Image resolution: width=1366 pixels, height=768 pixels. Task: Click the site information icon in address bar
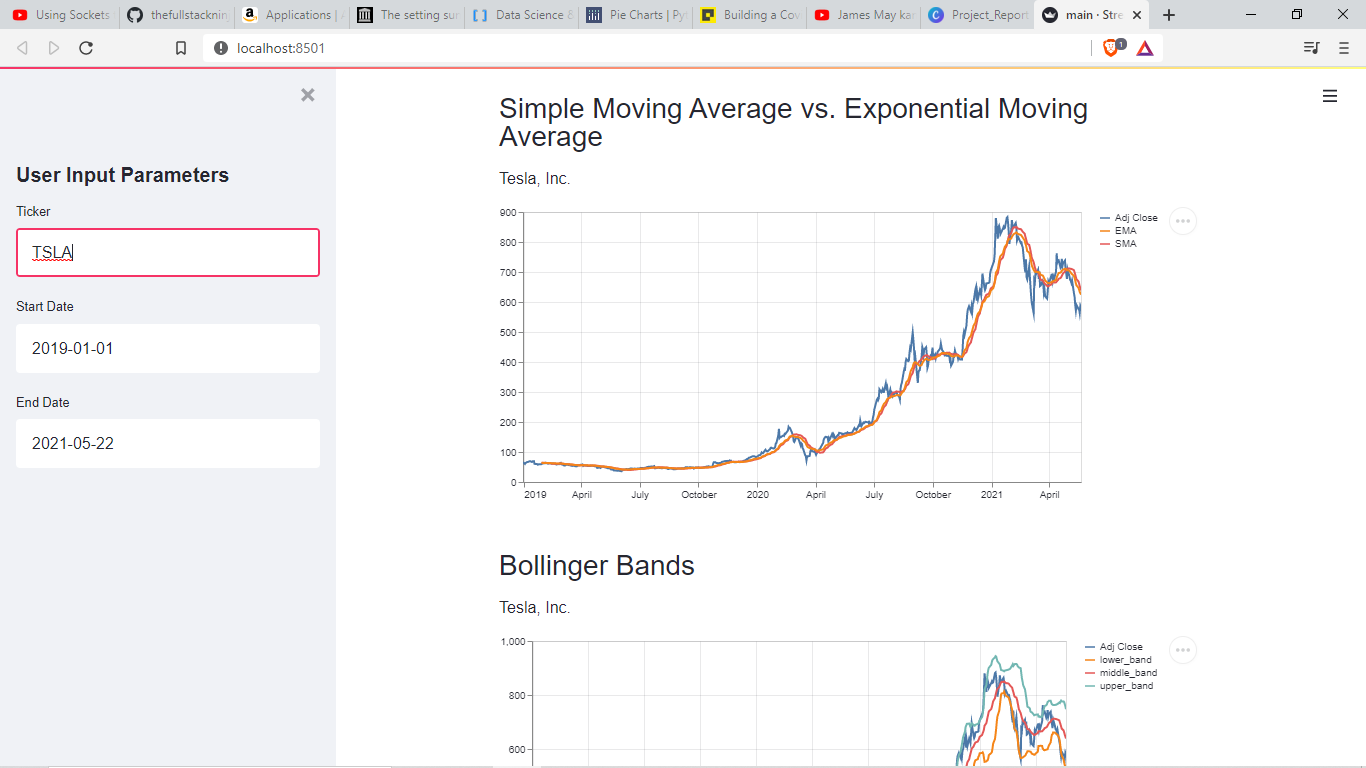click(221, 48)
